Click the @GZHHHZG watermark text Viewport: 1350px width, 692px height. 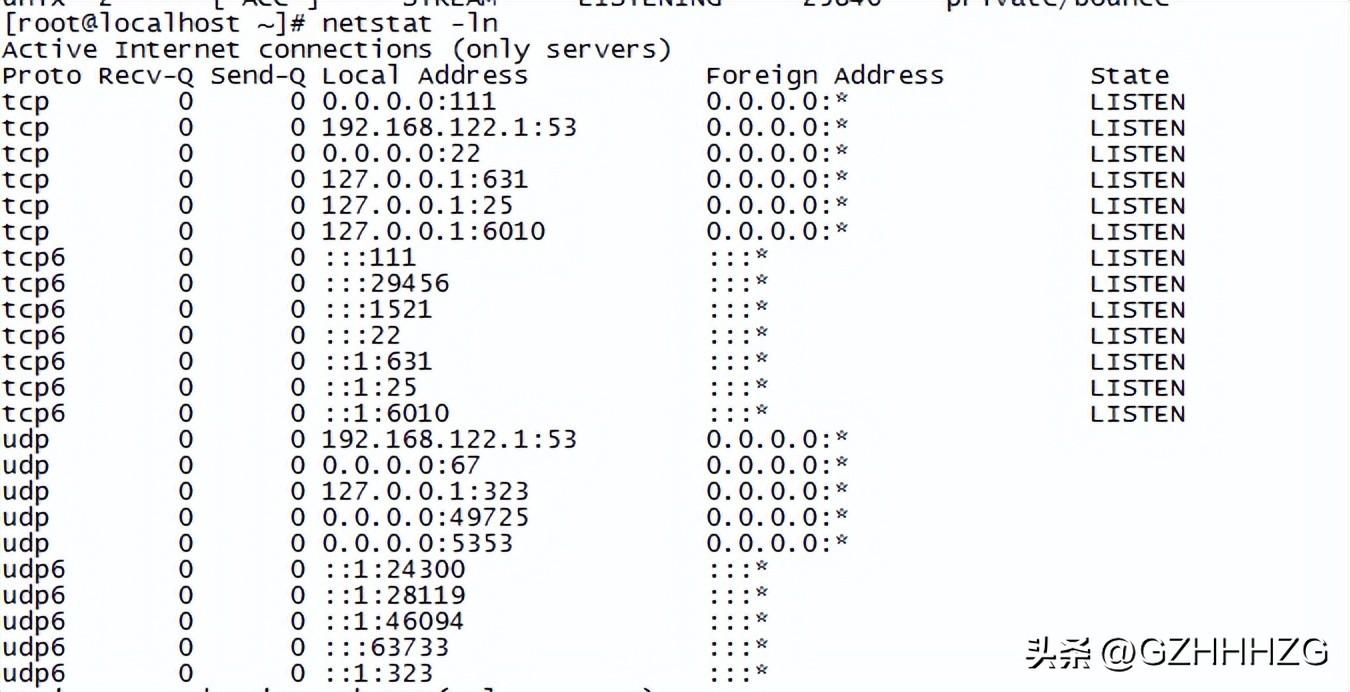point(1214,652)
